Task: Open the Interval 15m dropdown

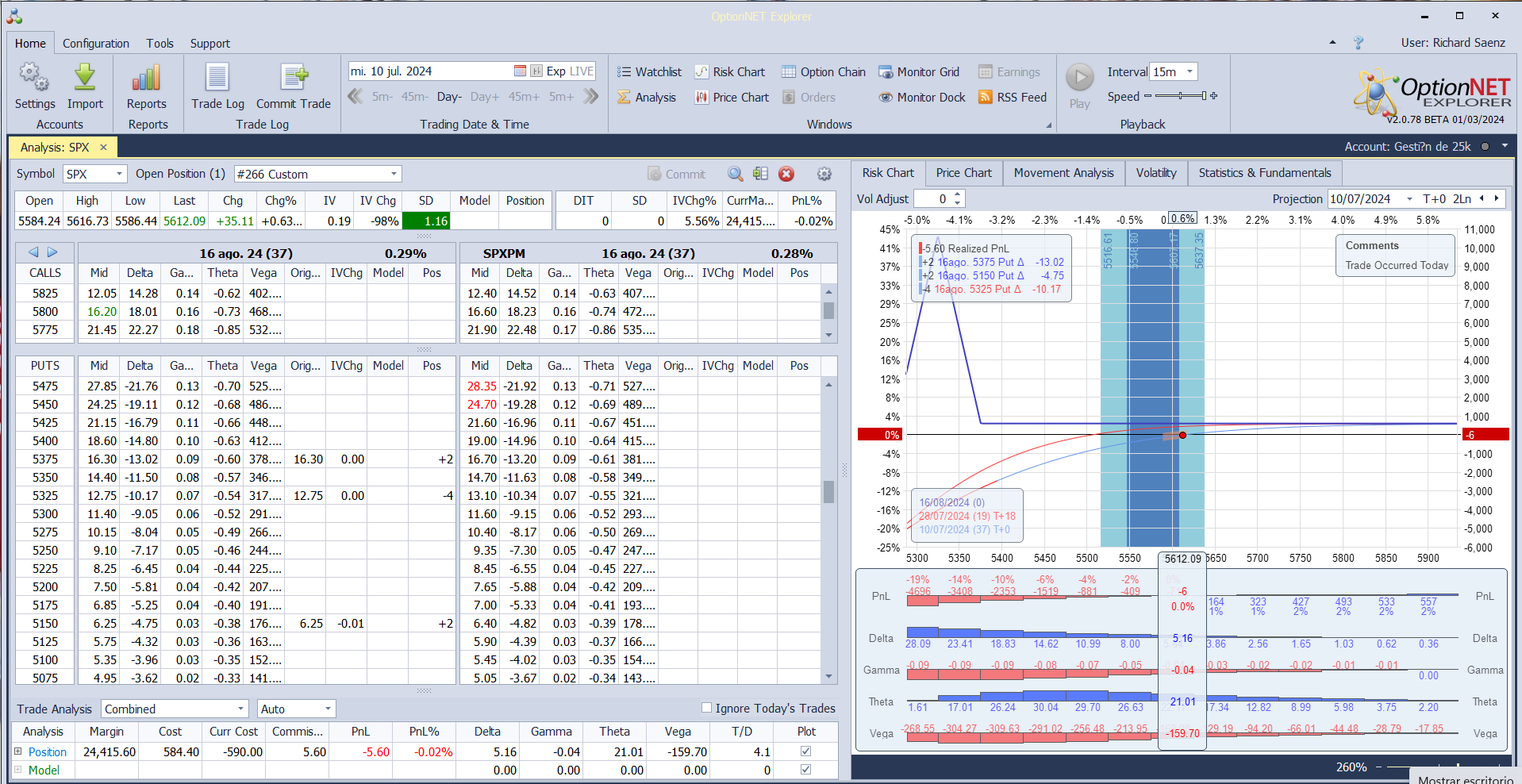Action: click(x=1190, y=72)
